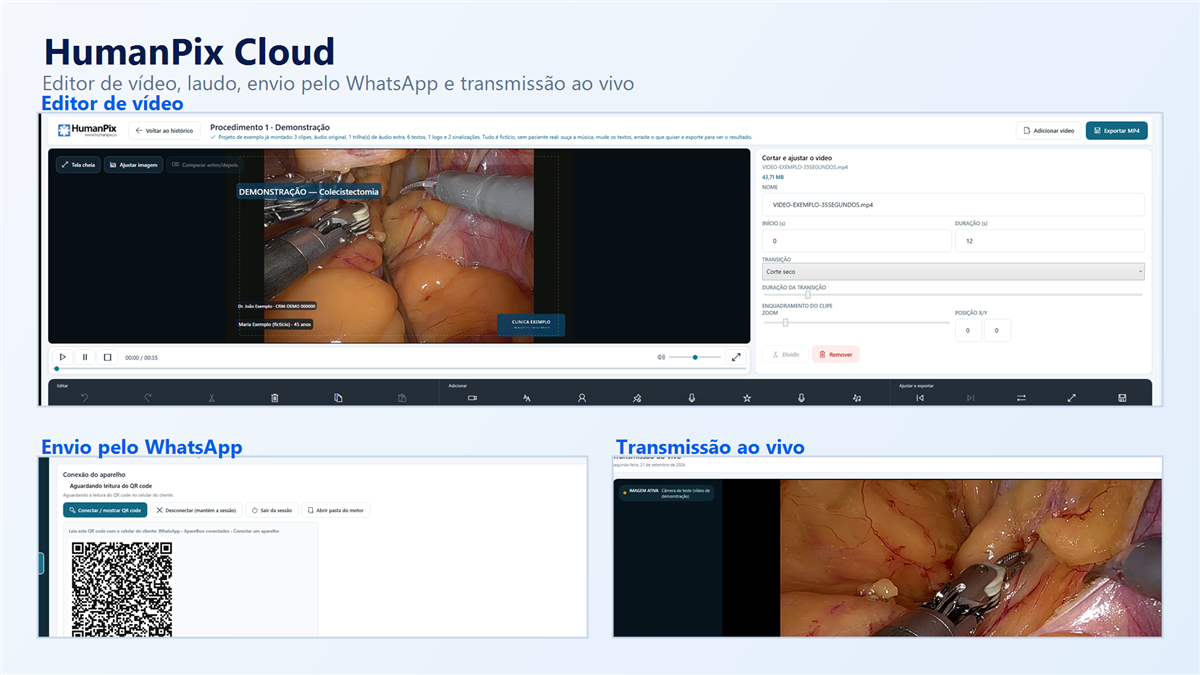Click Conectar / mostrar QR code button
Viewport: 1200px width, 675px height.
coord(105,510)
